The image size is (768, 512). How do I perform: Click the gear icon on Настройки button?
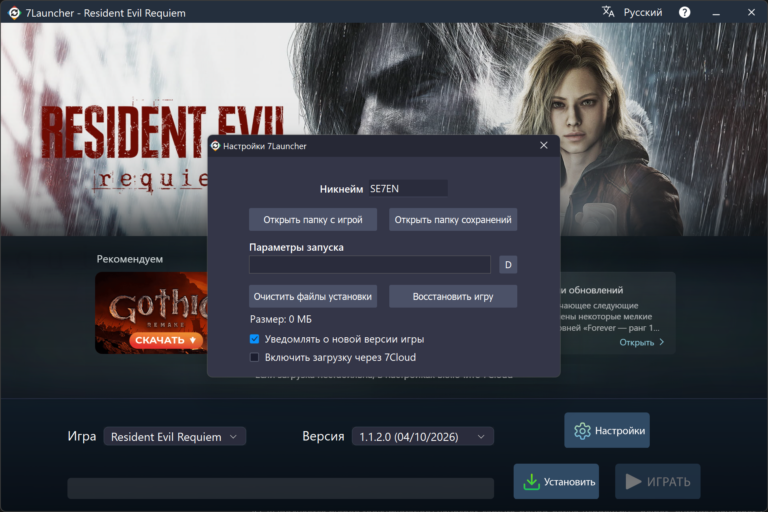pos(582,431)
